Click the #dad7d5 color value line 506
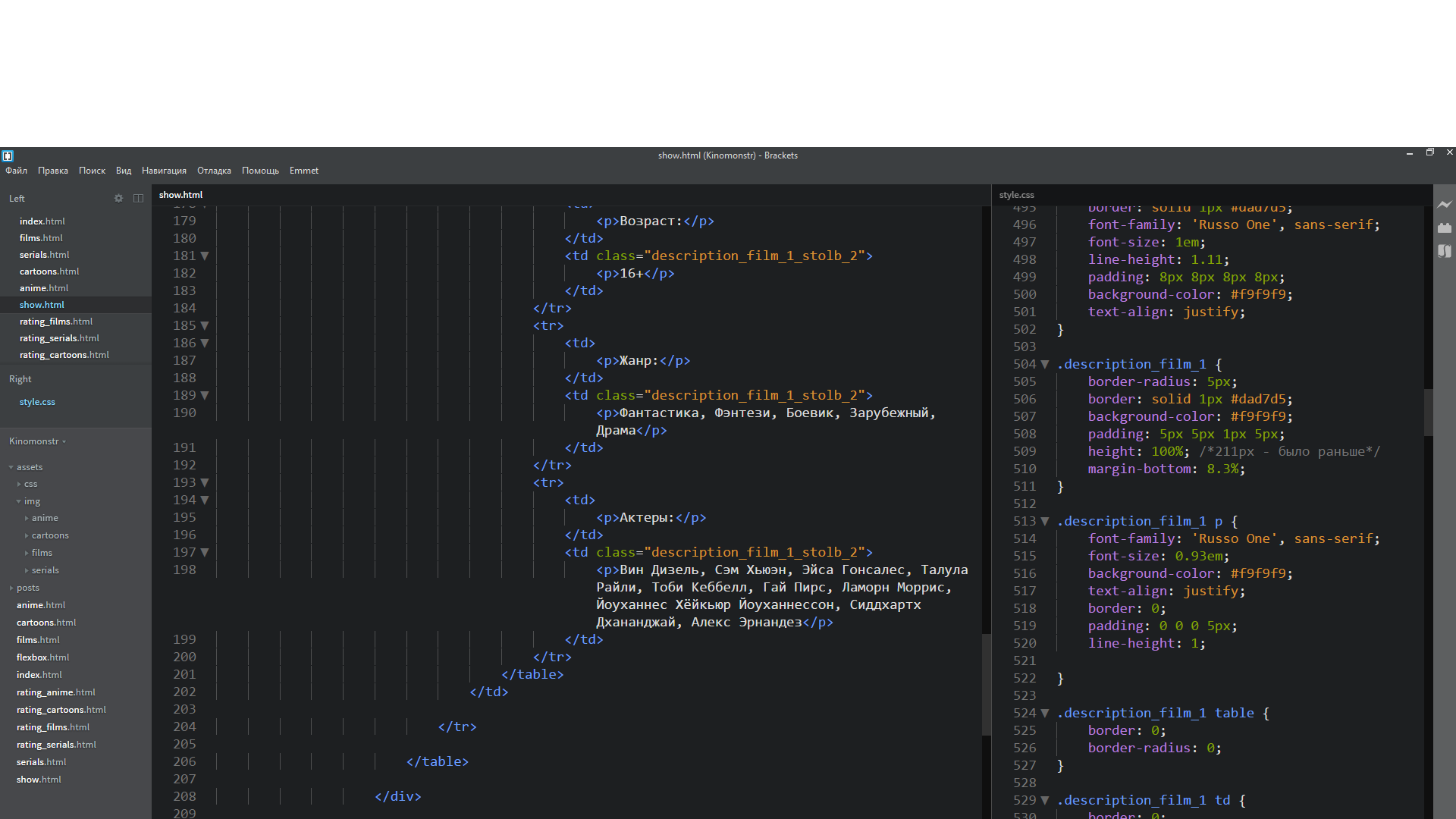1456x819 pixels. (1258, 399)
